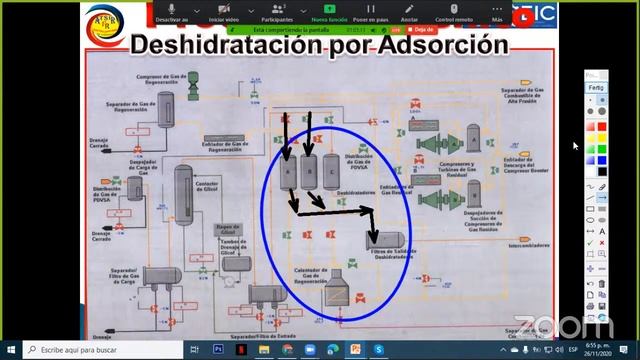This screenshot has width=640, height=360.
Task: Open the Windows Start menu
Action: click(11, 350)
